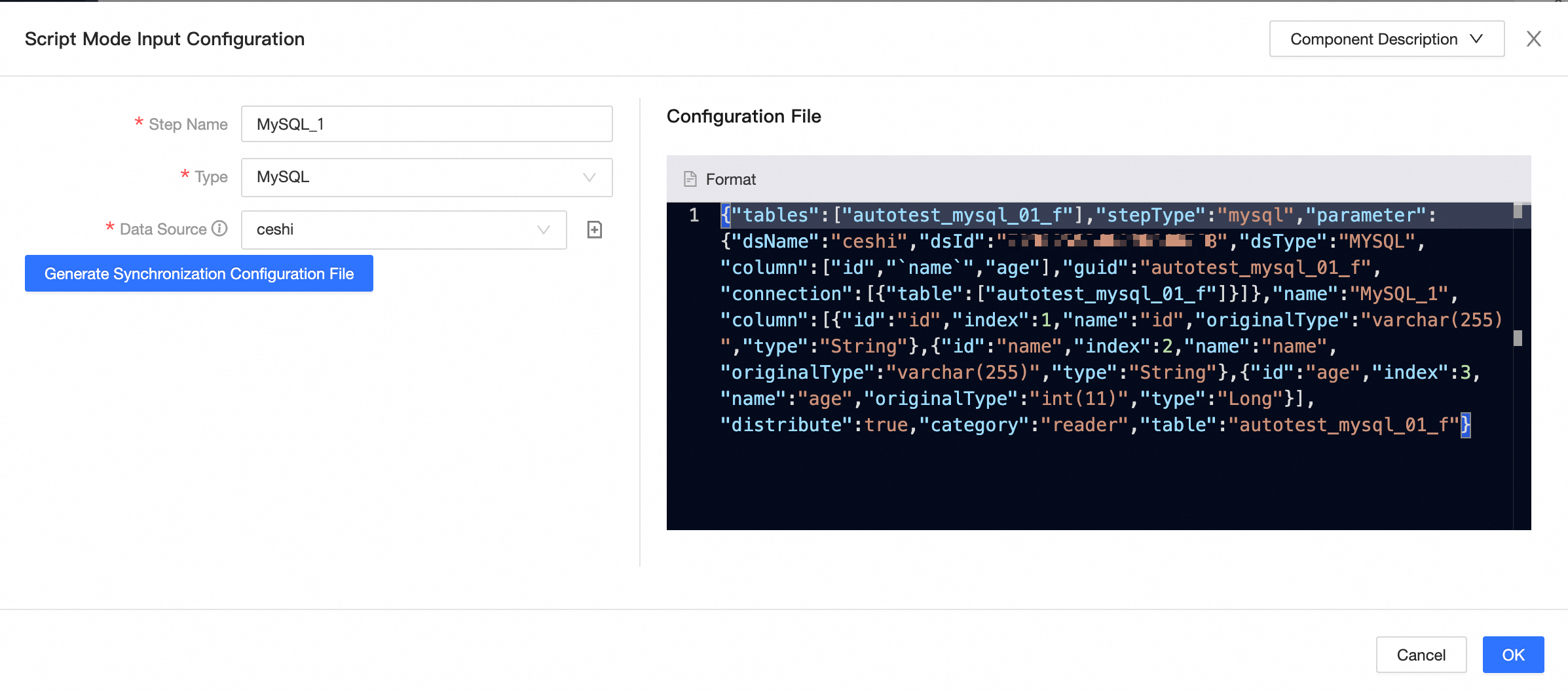Open the Component Description dropdown
The image size is (1568, 692).
(1386, 39)
